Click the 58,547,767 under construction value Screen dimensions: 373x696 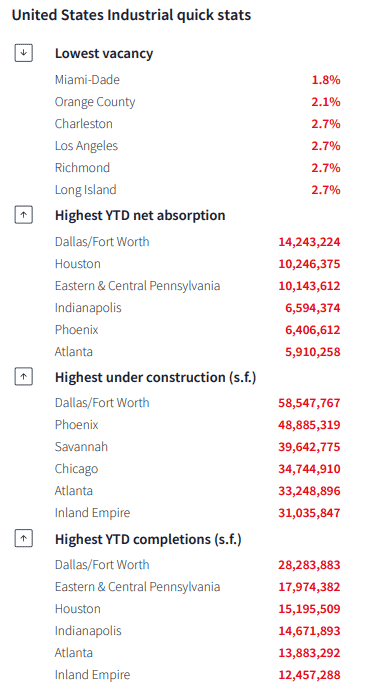310,403
